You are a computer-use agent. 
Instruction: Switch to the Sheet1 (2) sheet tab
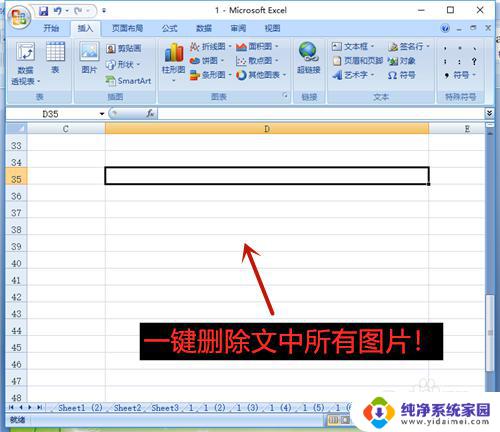point(80,408)
